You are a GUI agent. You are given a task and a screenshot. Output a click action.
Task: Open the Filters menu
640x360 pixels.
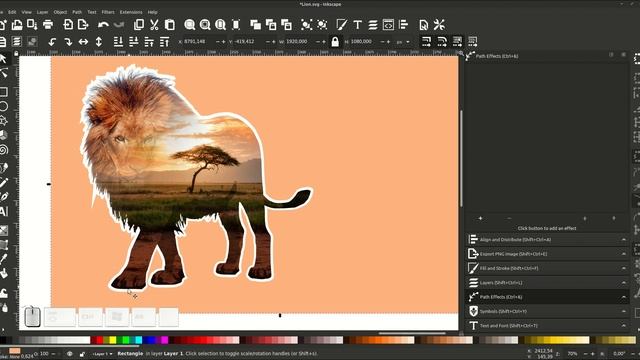(108, 12)
